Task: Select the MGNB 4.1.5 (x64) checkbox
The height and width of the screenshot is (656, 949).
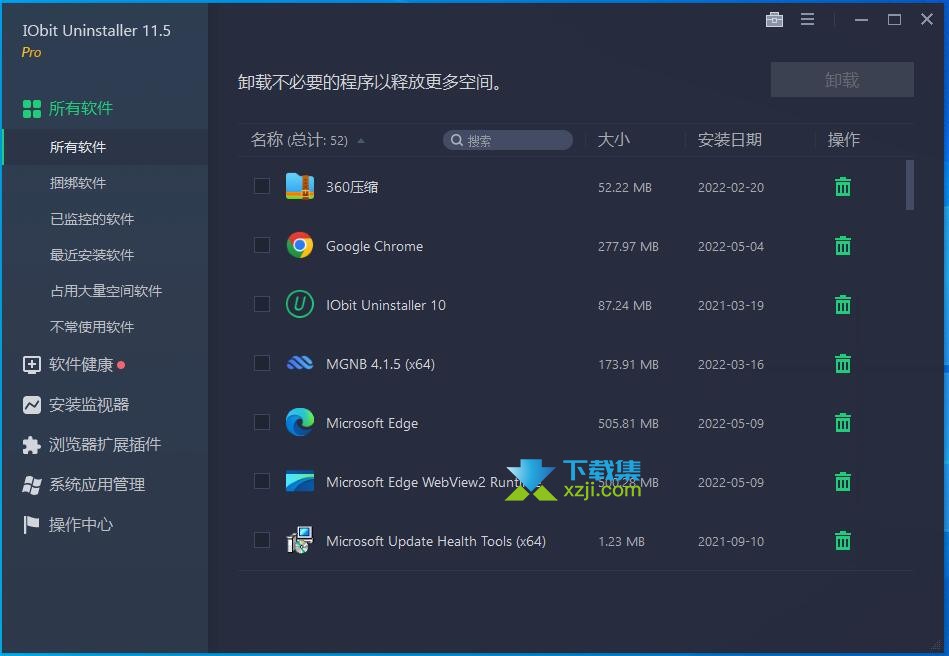Action: (262, 362)
